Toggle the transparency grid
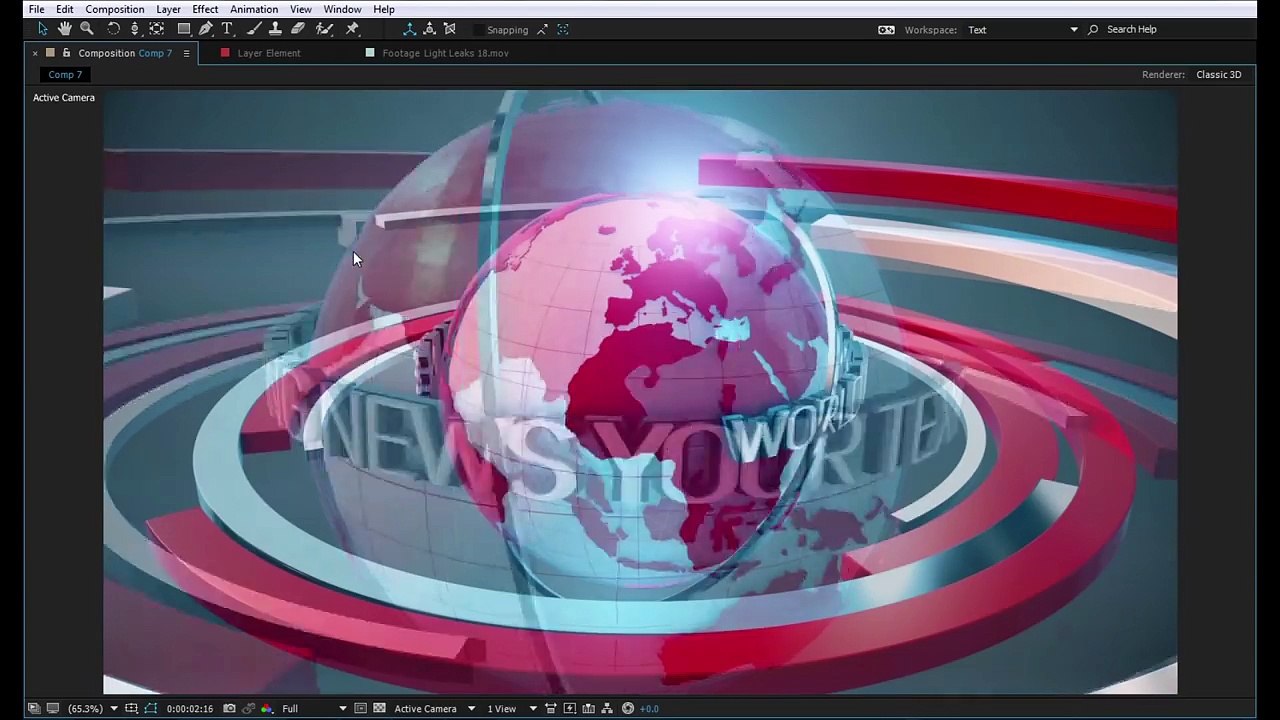This screenshot has height=720, width=1280. point(379,709)
